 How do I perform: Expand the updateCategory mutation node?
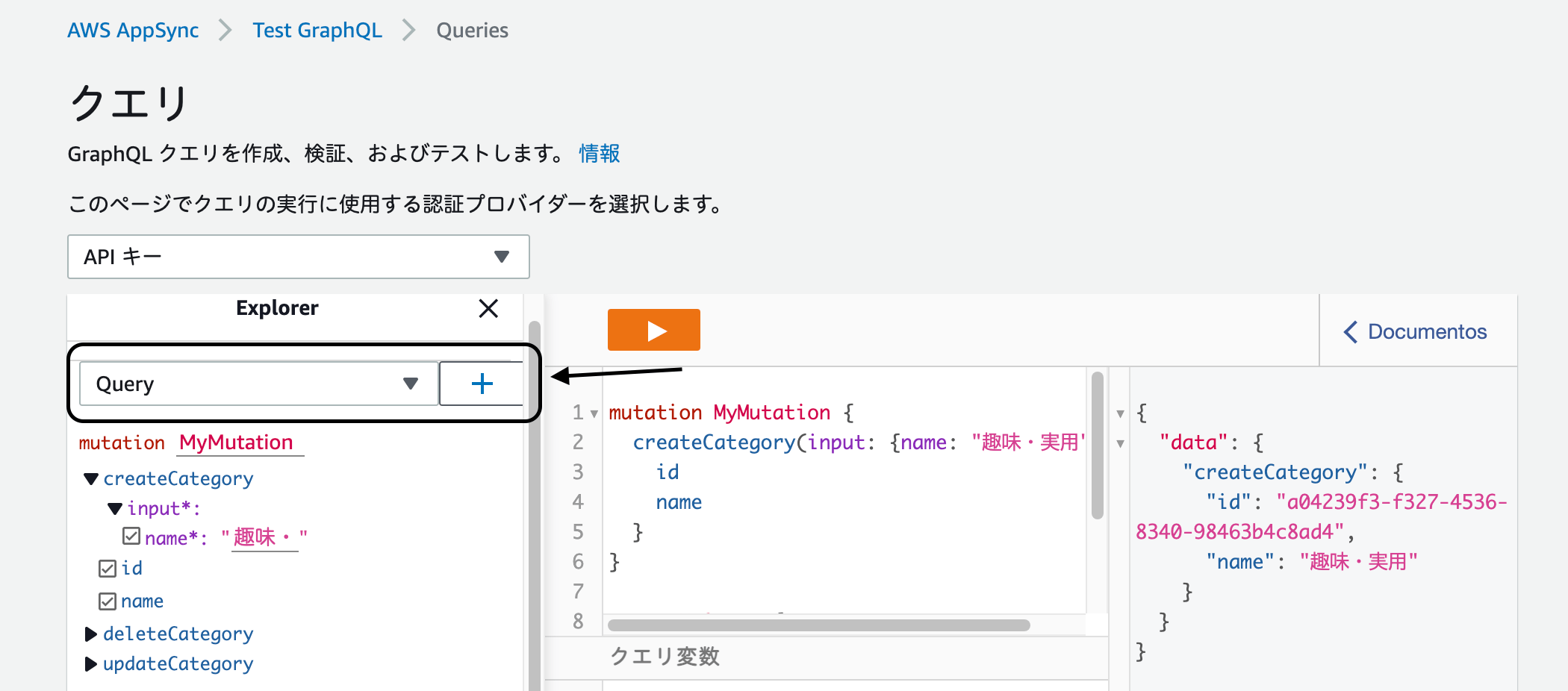91,664
